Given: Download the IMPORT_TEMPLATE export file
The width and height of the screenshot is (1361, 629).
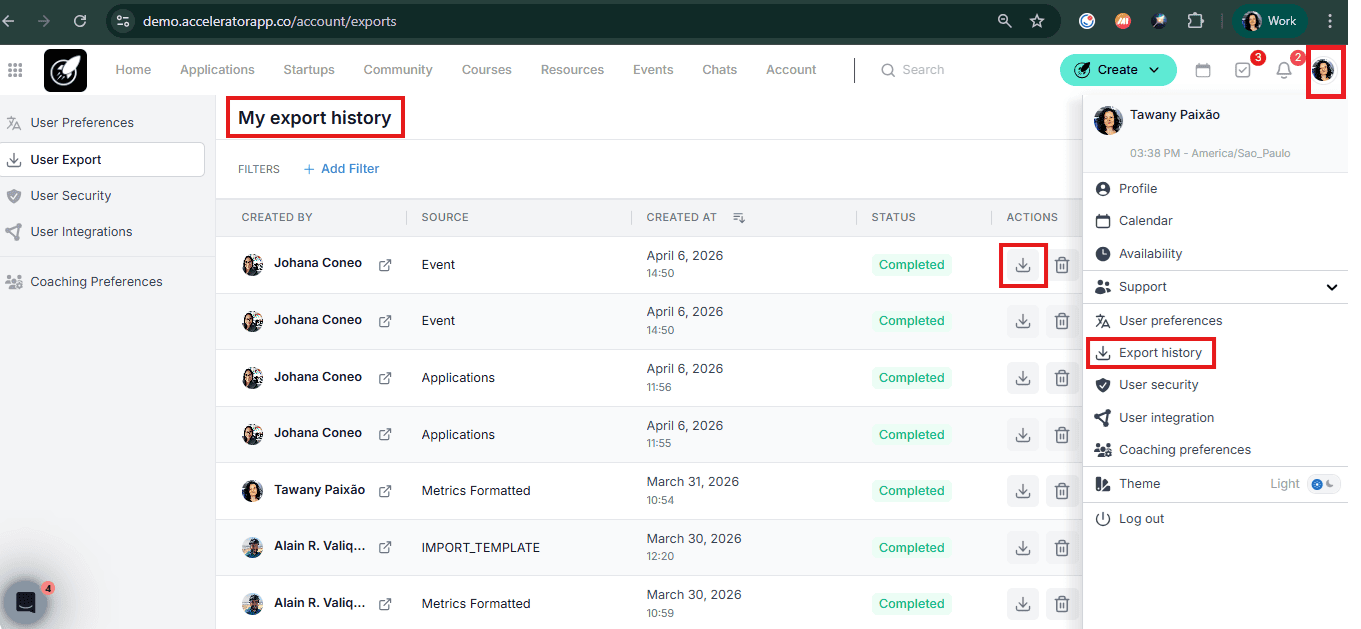Looking at the screenshot, I should point(1023,548).
